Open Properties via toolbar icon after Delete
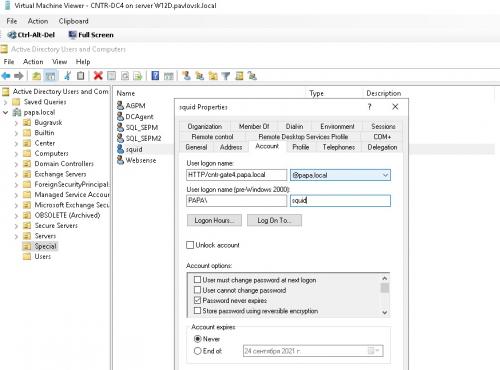Viewport: 500px width, 370px height. click(x=111, y=76)
